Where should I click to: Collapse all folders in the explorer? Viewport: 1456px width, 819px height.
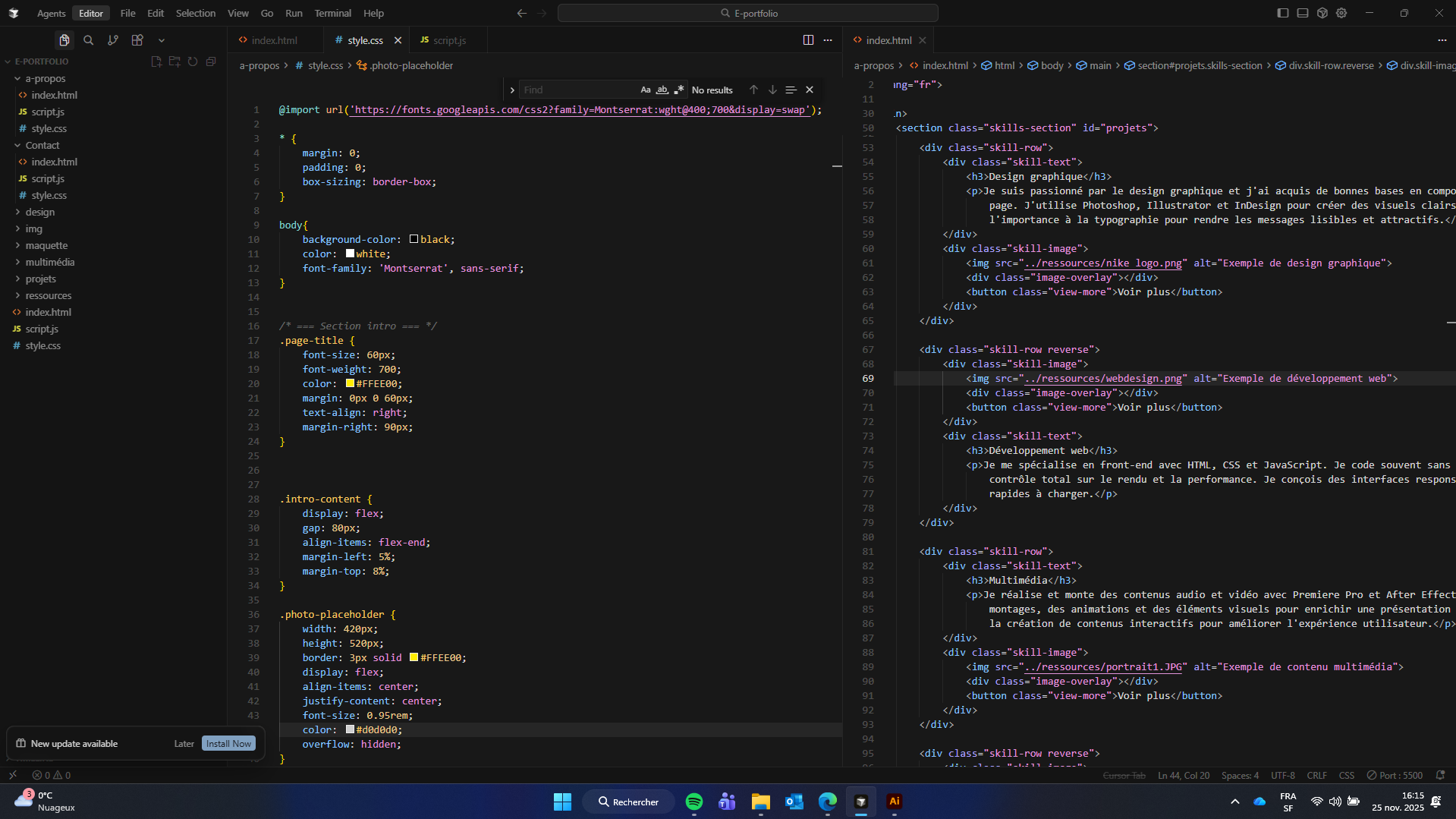[211, 61]
